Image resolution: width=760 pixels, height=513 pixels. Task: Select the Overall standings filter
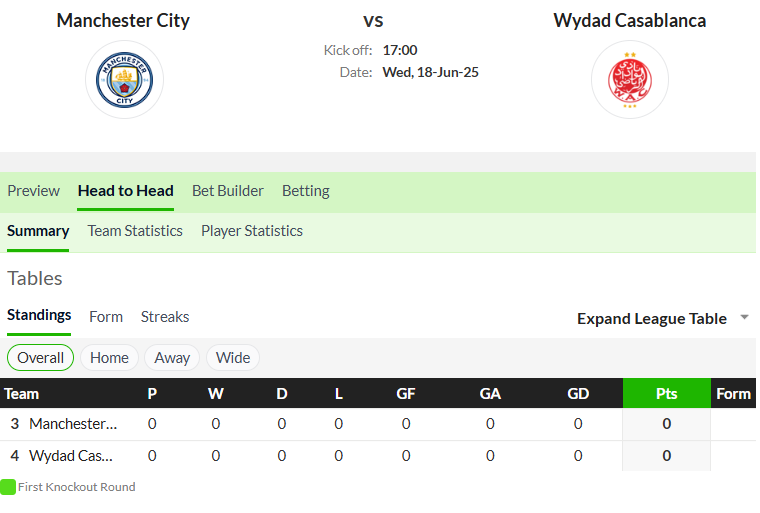pos(40,358)
